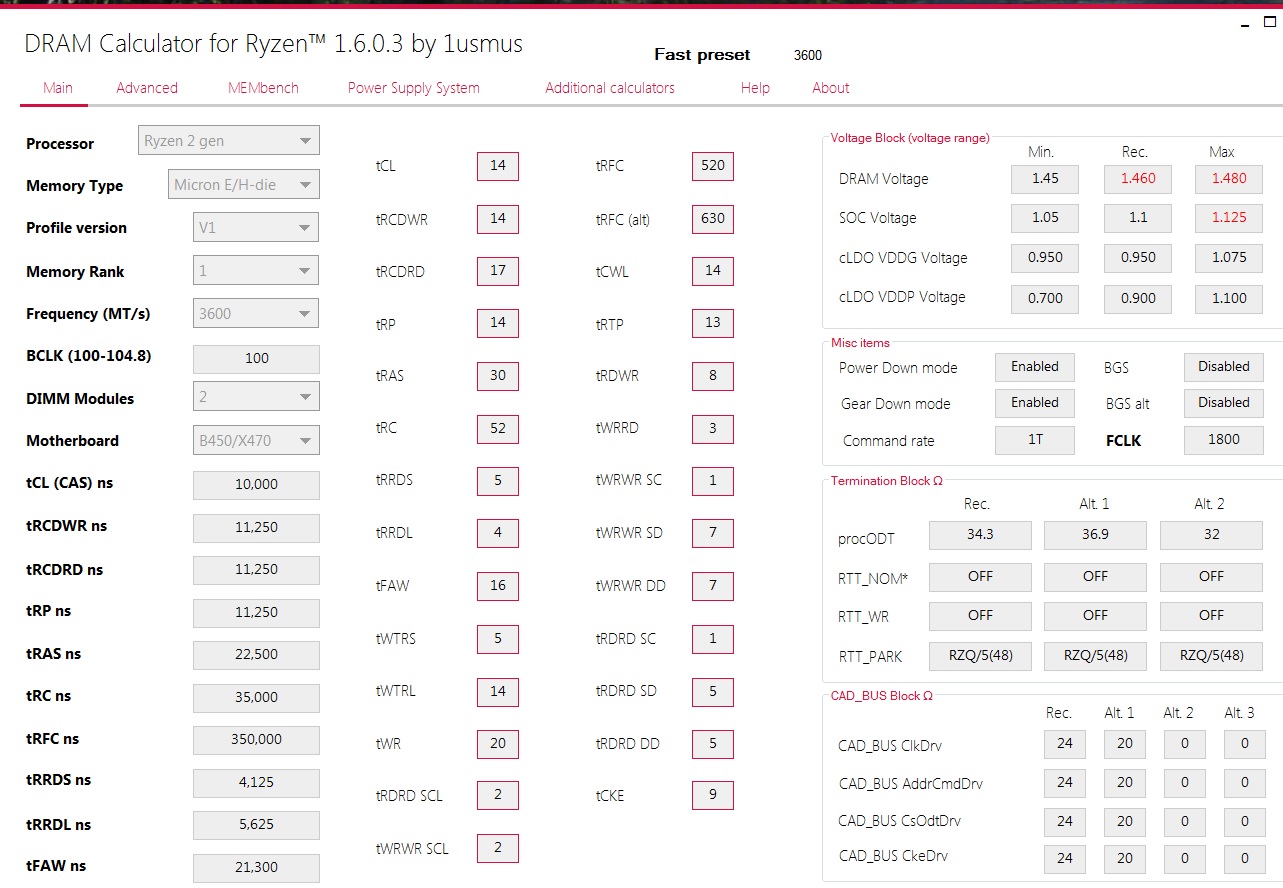The image size is (1283, 888).
Task: Expand the Motherboard dropdown
Action: click(256, 440)
